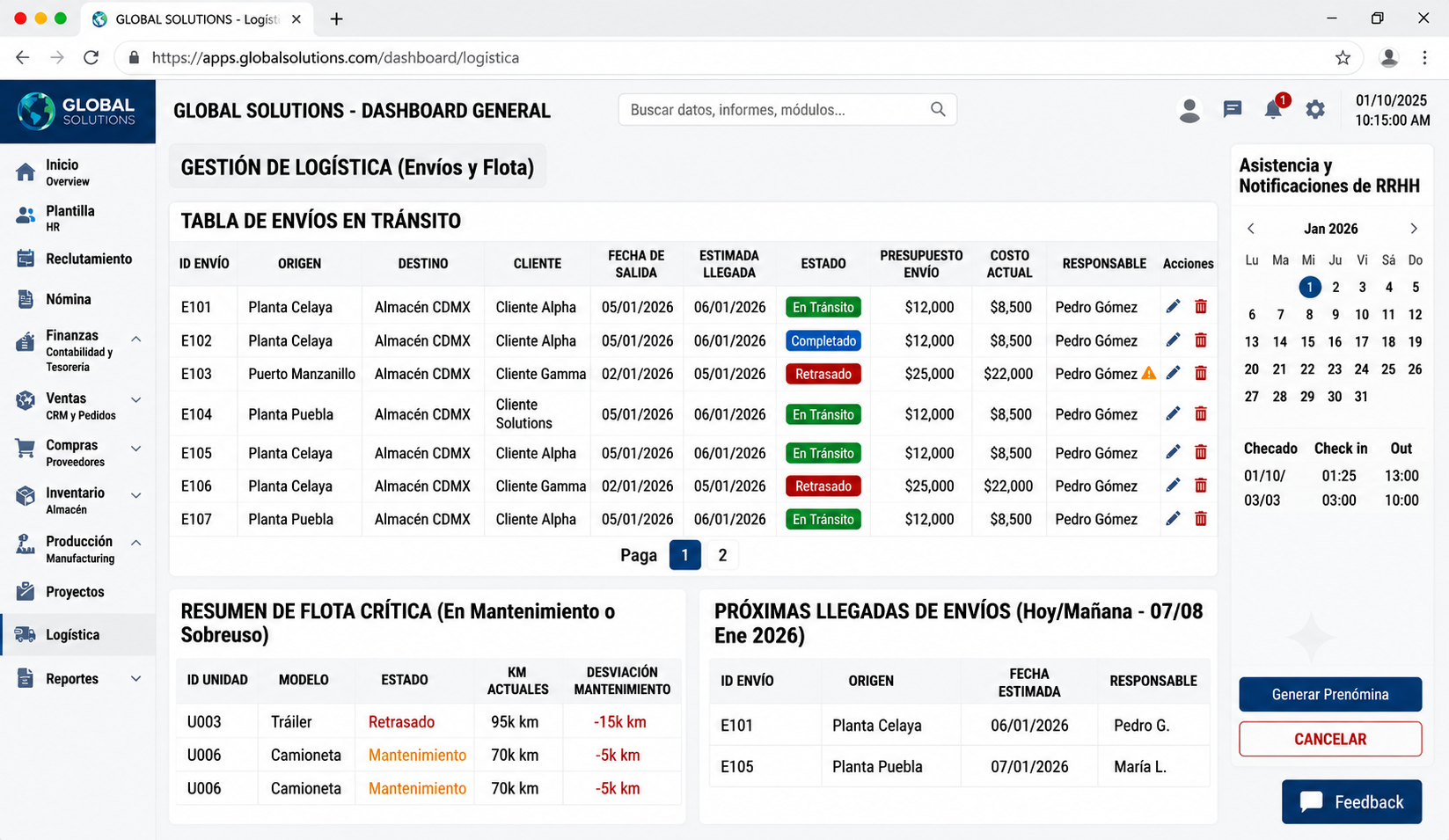Image resolution: width=1449 pixels, height=840 pixels.
Task: Click the CANCELAR button
Action: (x=1330, y=739)
